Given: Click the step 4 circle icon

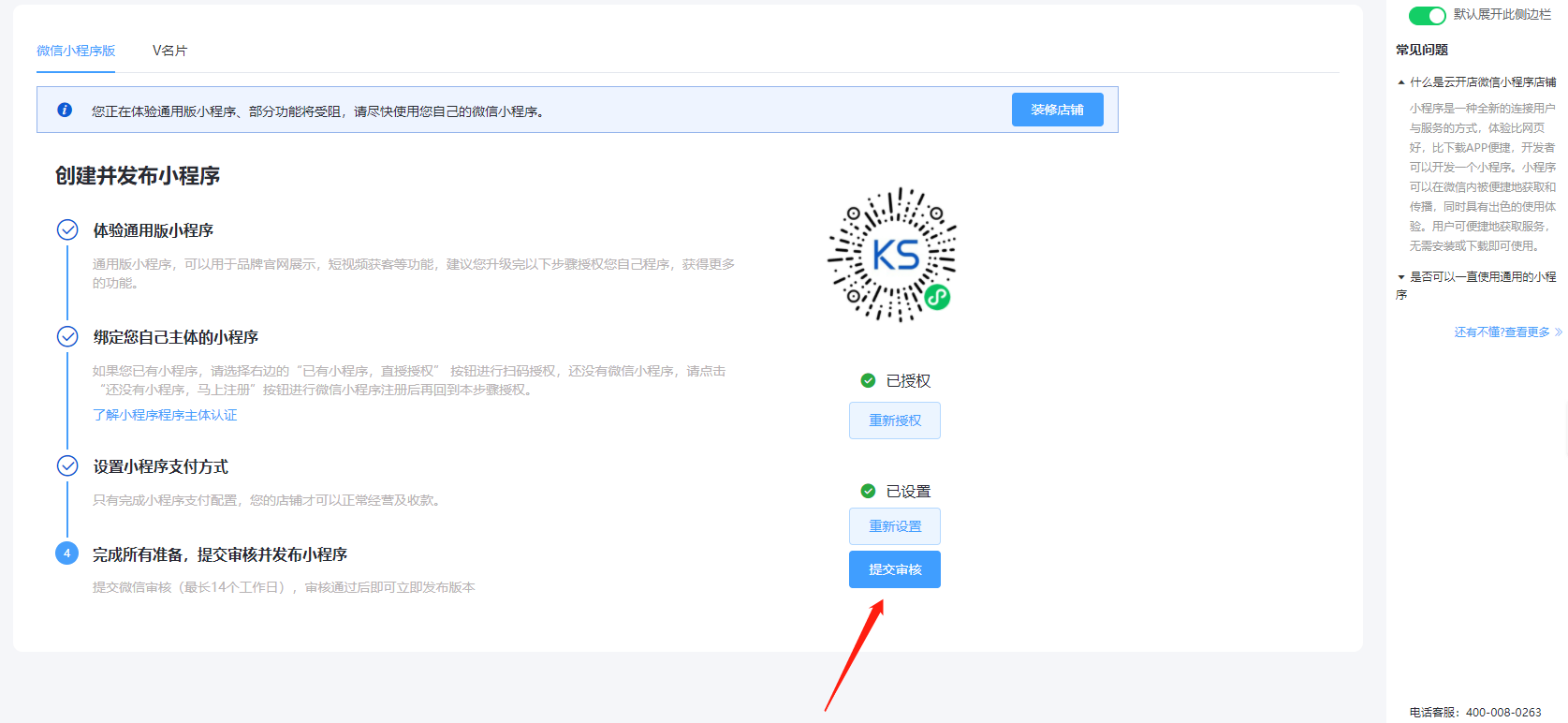Looking at the screenshot, I should (66, 553).
